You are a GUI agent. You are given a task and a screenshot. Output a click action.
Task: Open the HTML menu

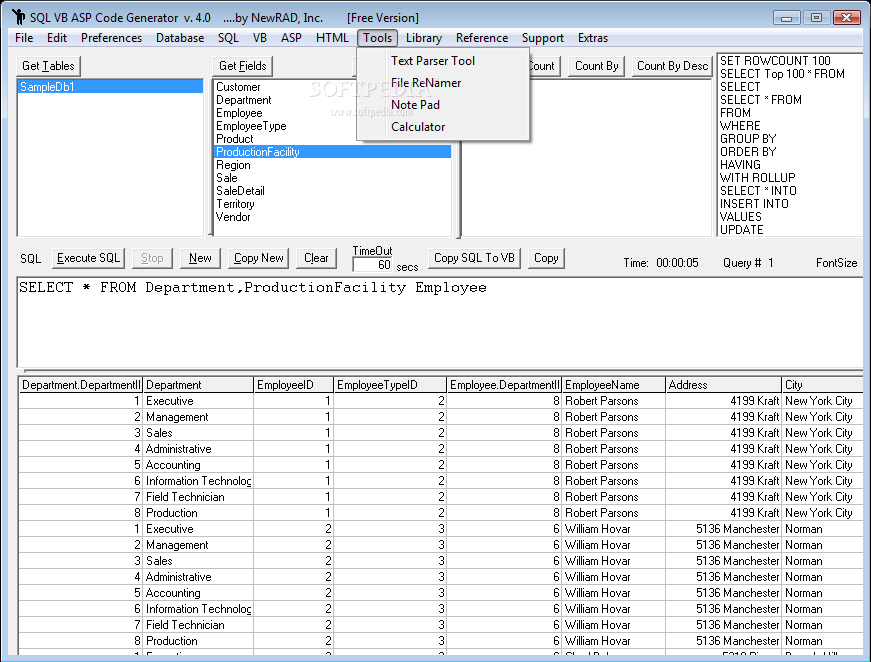click(x=332, y=38)
